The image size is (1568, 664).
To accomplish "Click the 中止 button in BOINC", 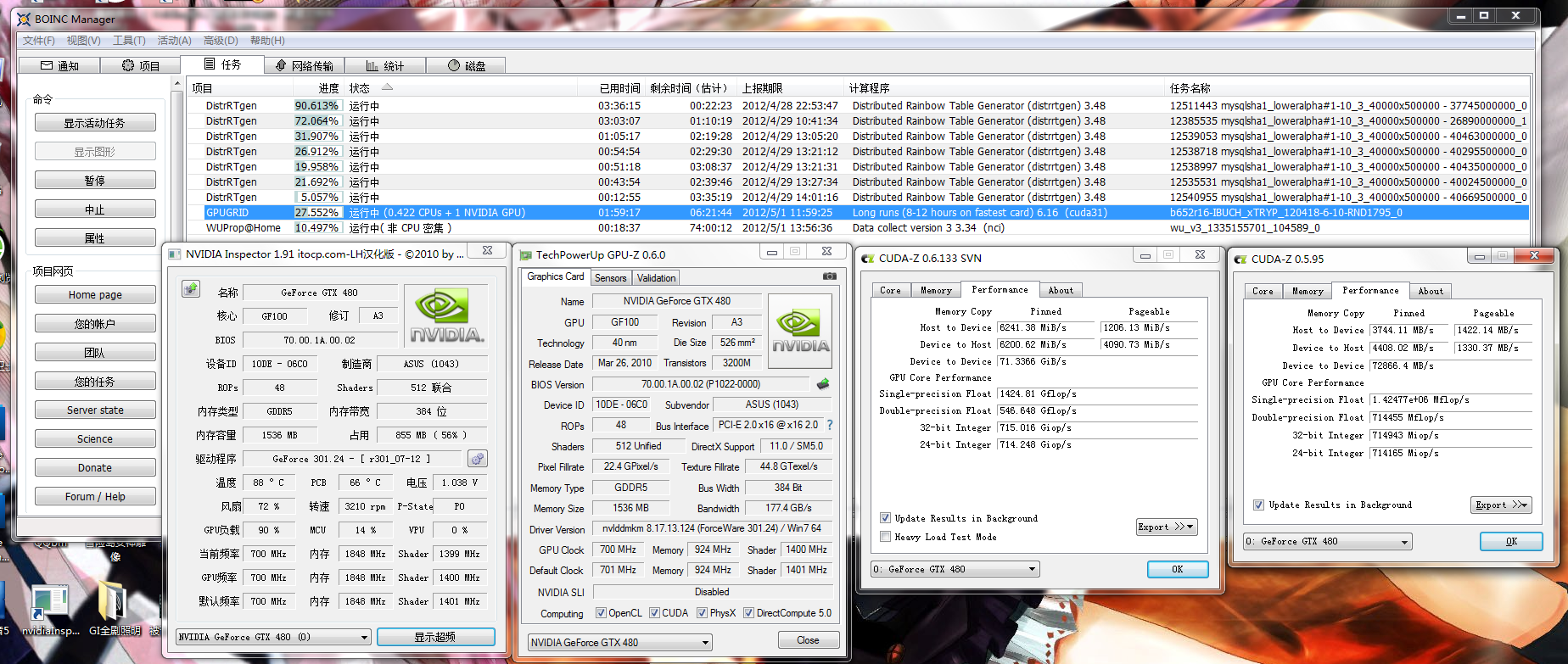I will tap(95, 209).
